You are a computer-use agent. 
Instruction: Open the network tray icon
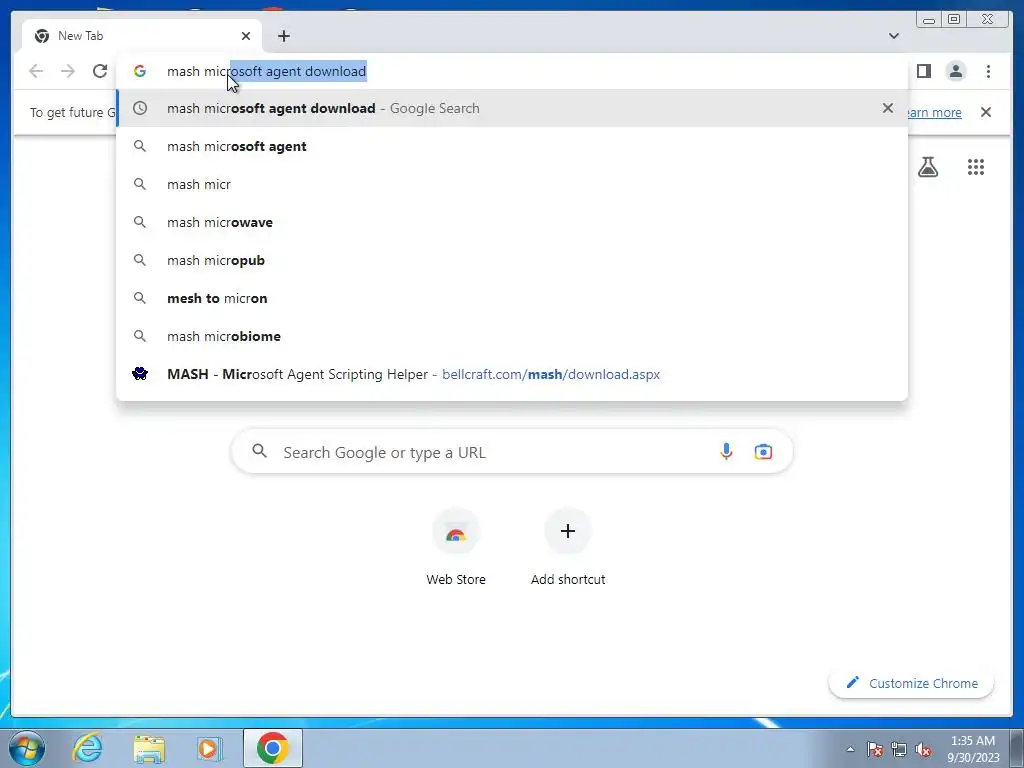tap(899, 749)
